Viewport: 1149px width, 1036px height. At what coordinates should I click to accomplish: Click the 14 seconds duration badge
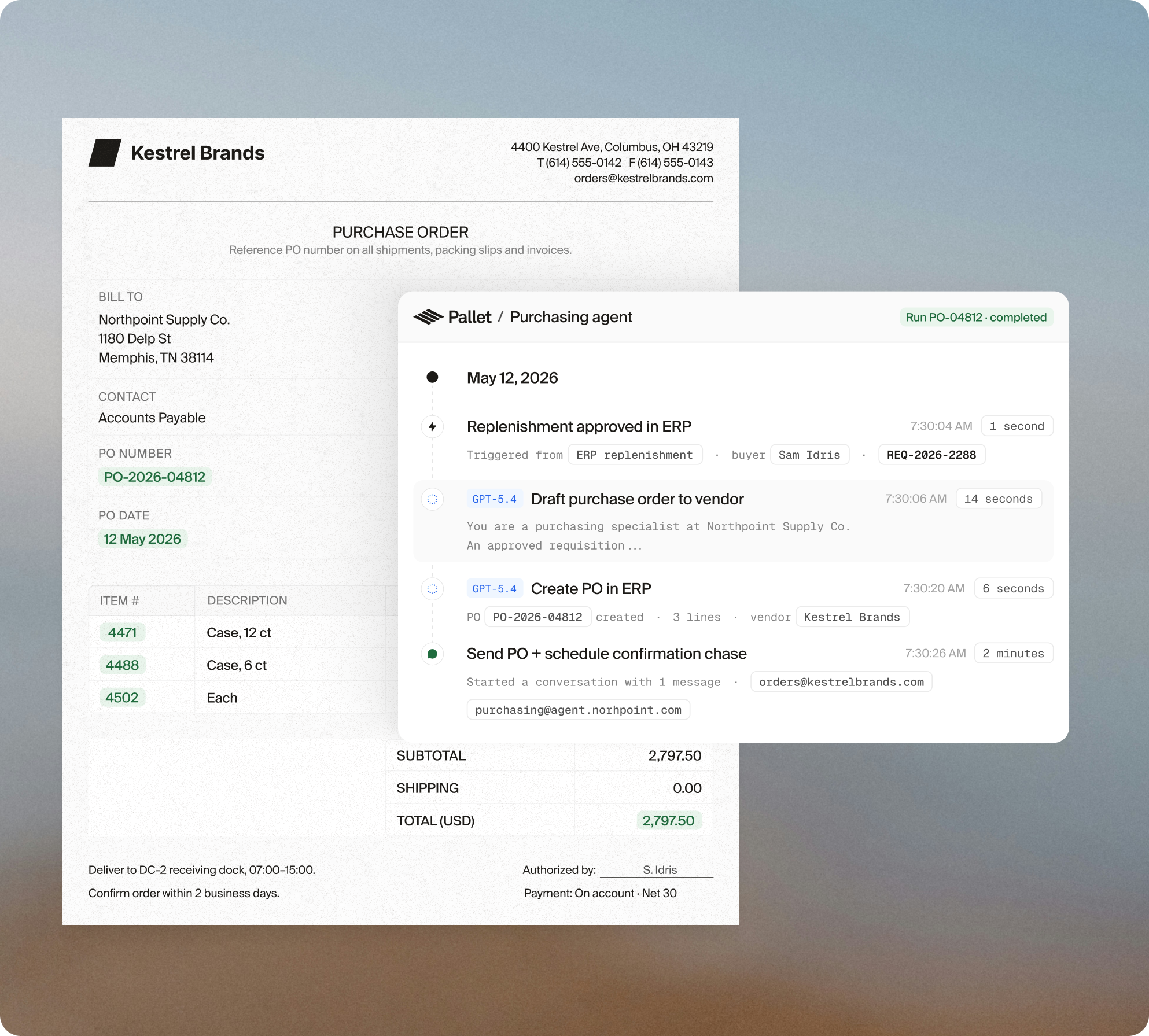(999, 499)
